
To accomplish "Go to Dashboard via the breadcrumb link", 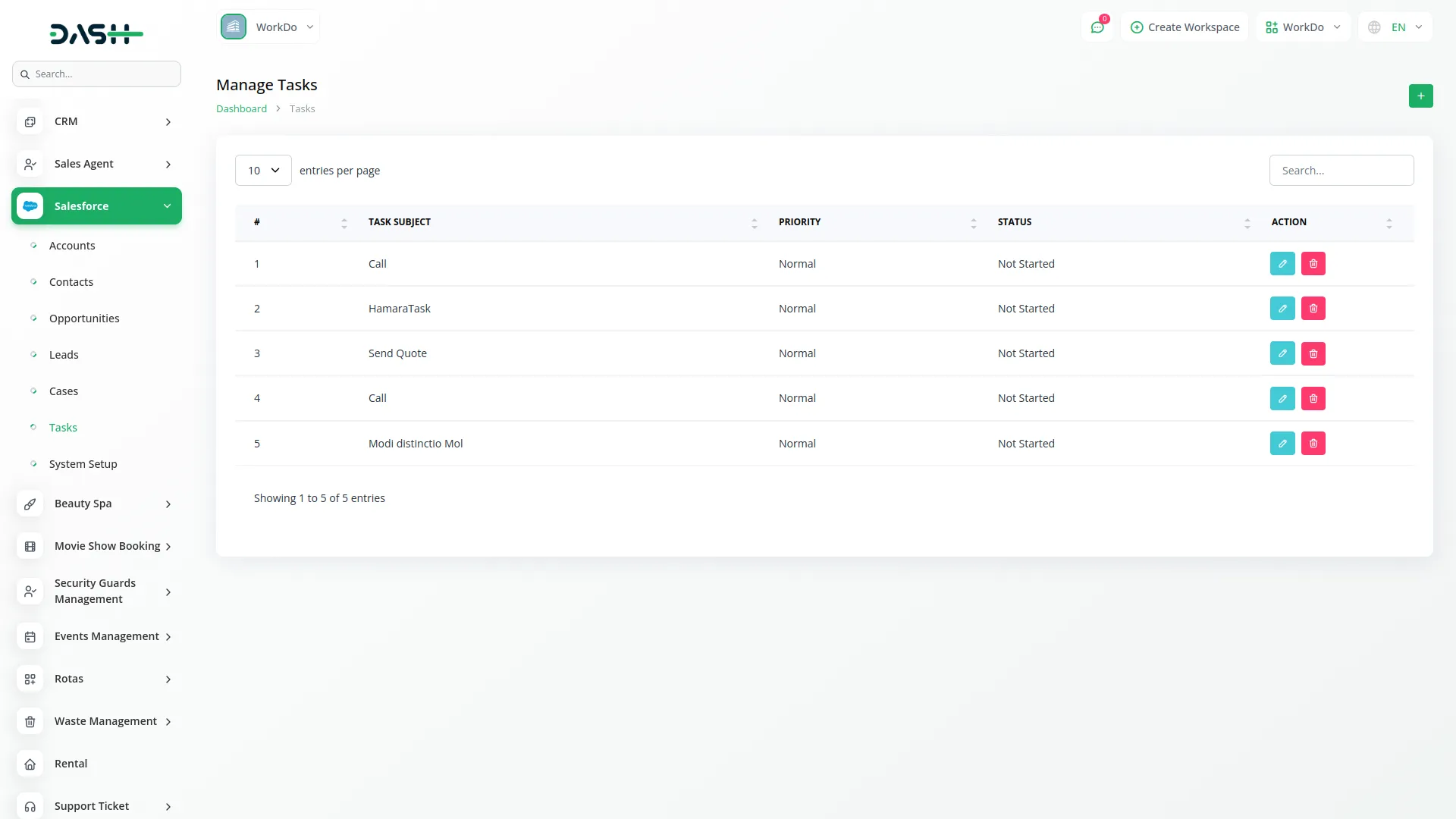I will pos(241,108).
